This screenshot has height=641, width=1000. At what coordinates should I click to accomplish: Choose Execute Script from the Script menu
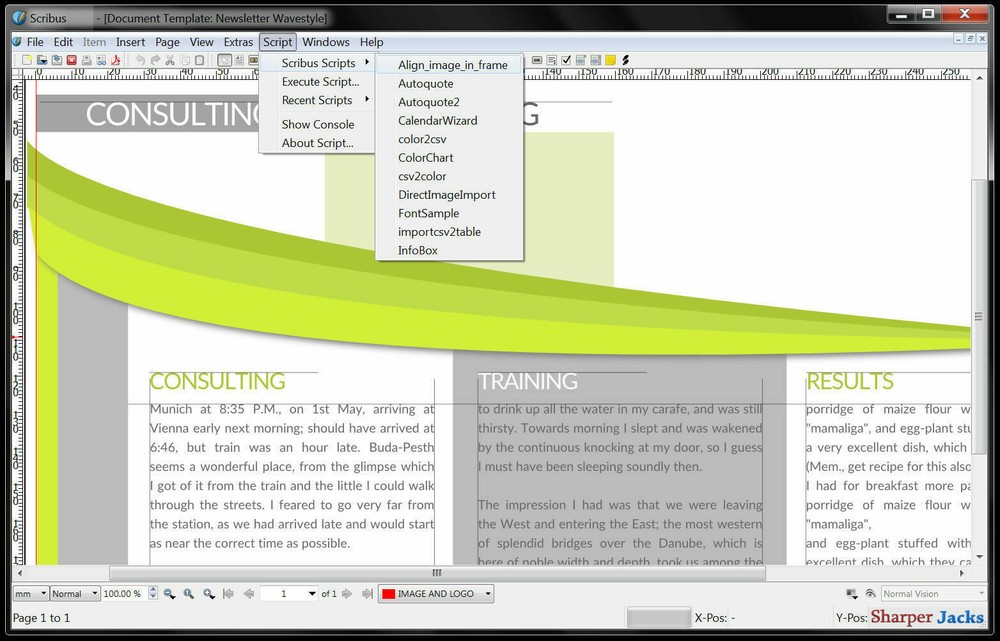point(320,81)
